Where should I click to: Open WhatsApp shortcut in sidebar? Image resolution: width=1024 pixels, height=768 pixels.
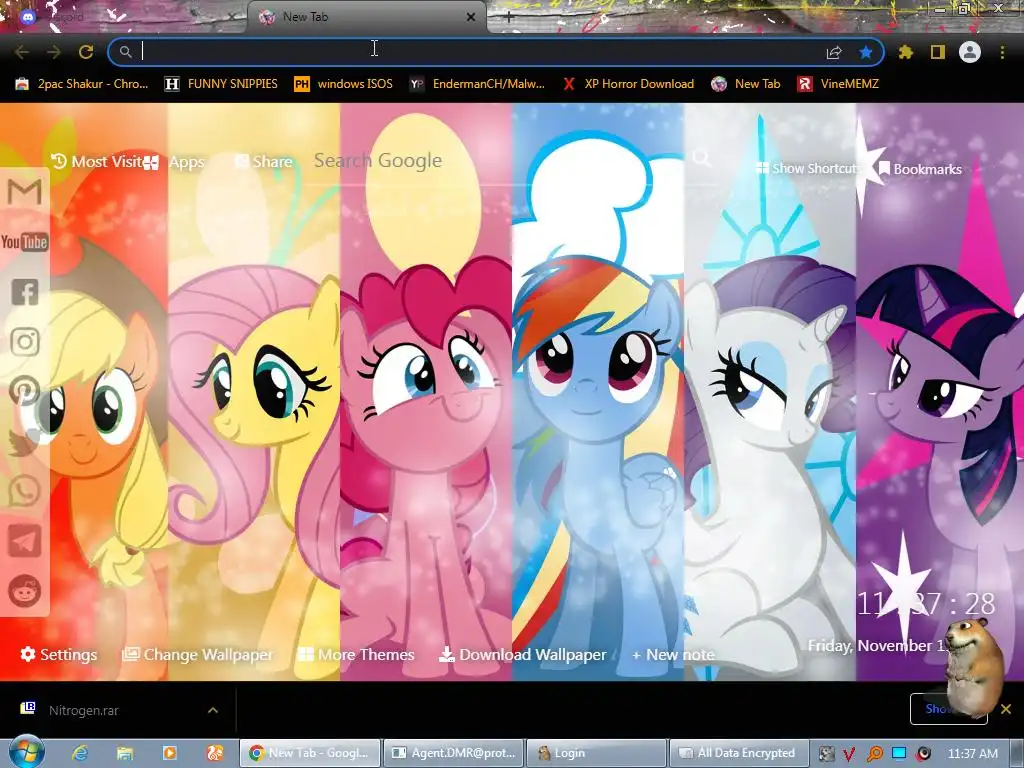(x=25, y=491)
